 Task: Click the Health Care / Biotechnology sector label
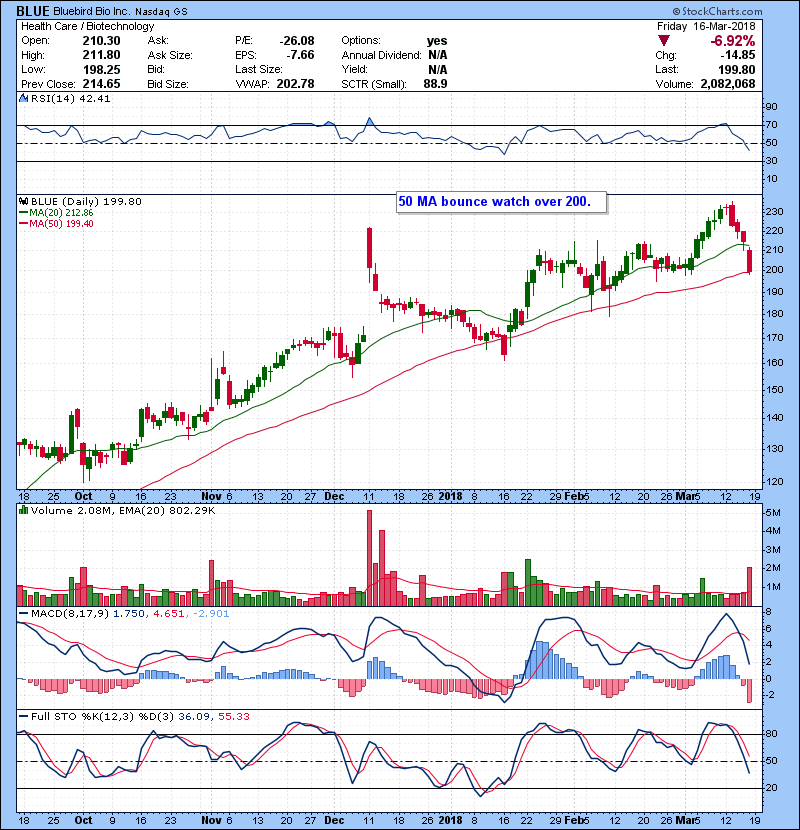pyautogui.click(x=87, y=26)
